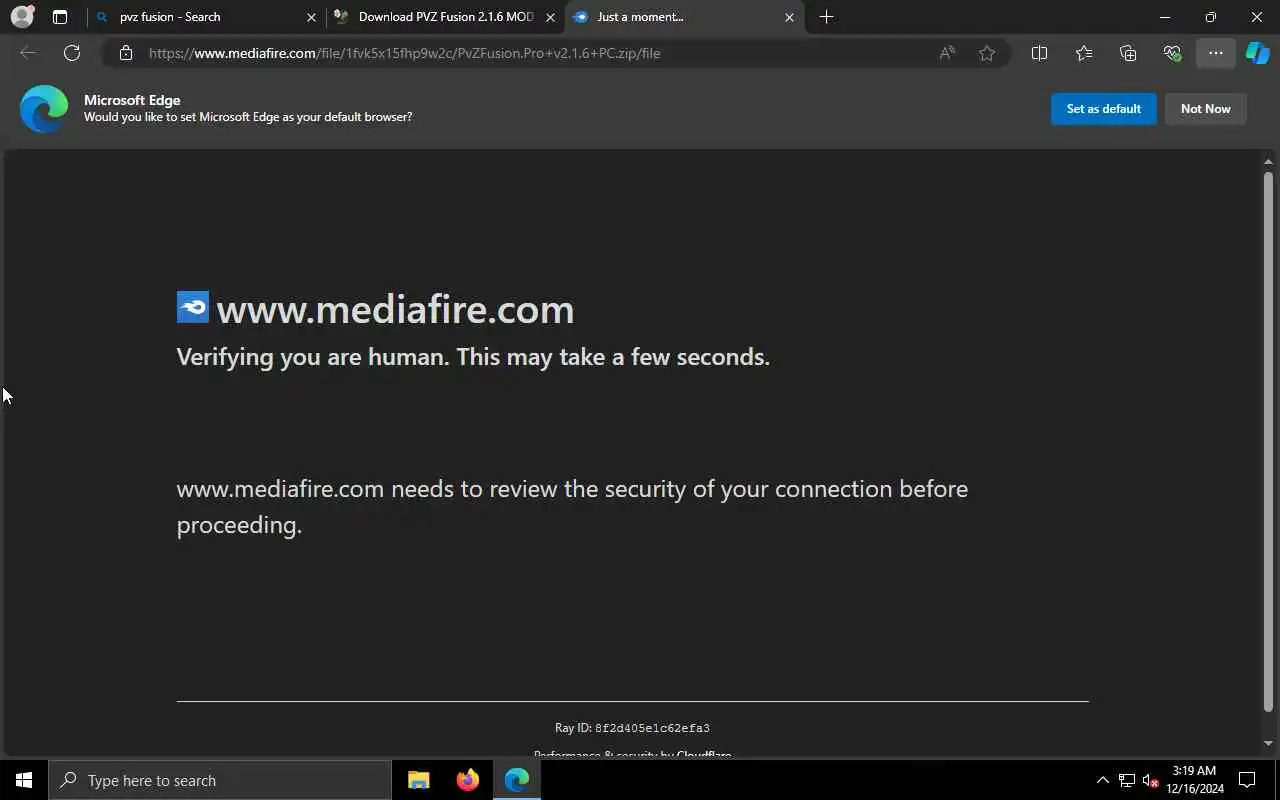Click the Verifying you are human text

tap(473, 357)
